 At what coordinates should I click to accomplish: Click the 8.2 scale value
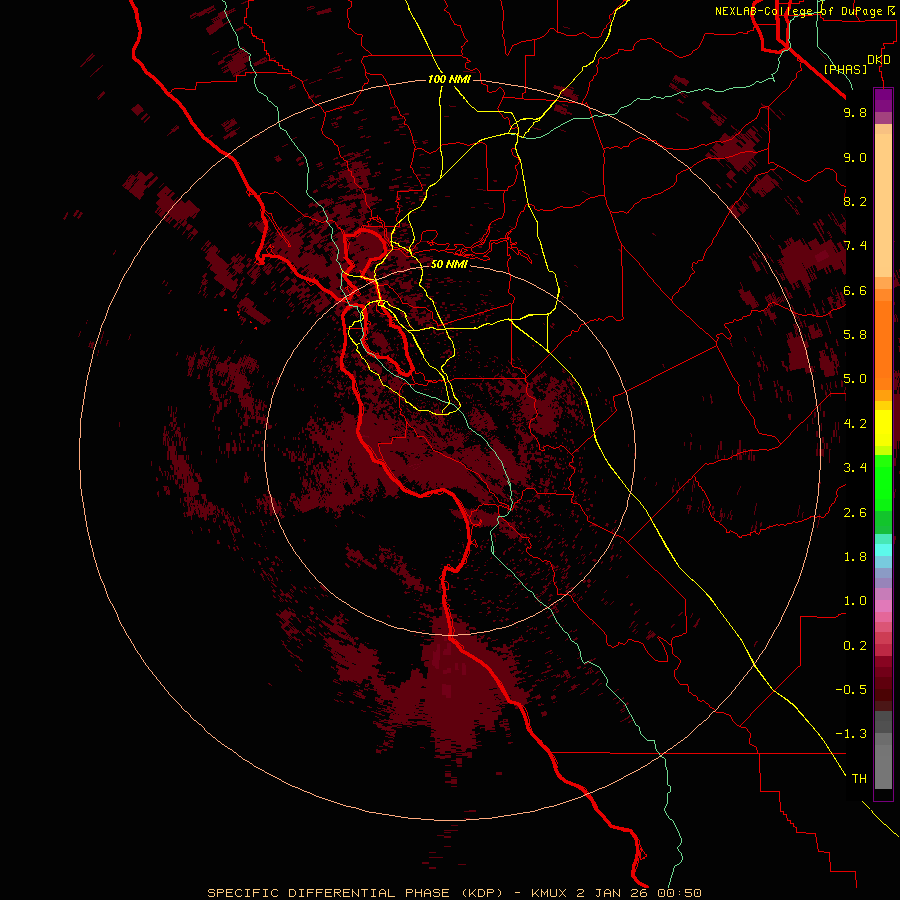(x=855, y=201)
